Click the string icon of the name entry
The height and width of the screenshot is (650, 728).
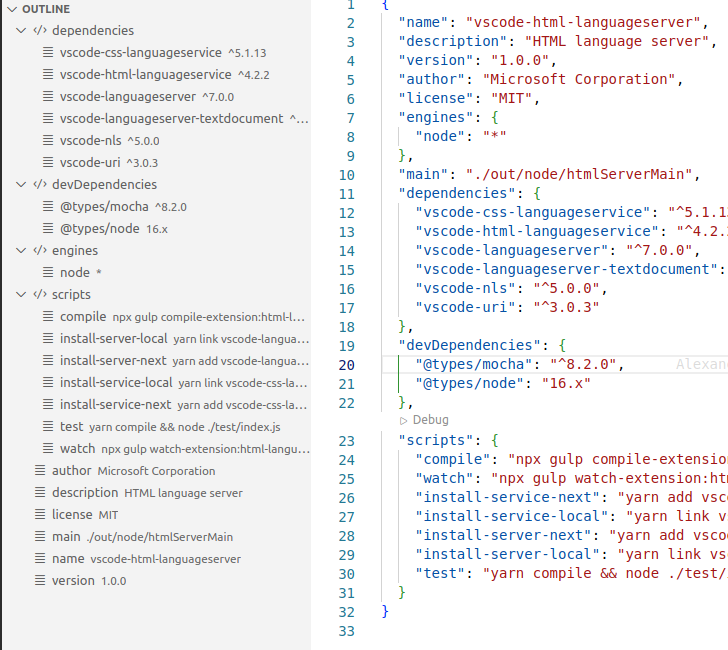[40, 559]
